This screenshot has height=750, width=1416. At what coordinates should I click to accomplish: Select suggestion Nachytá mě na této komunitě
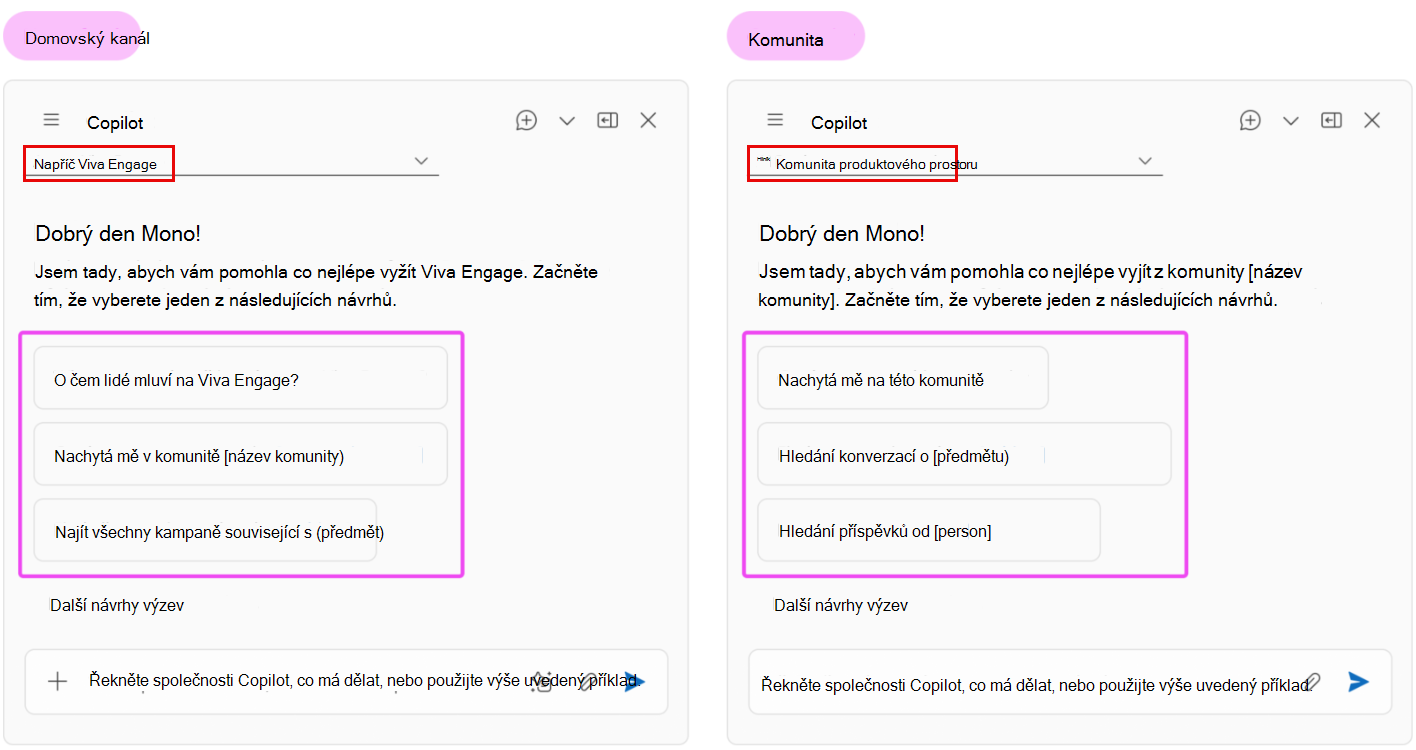[903, 378]
